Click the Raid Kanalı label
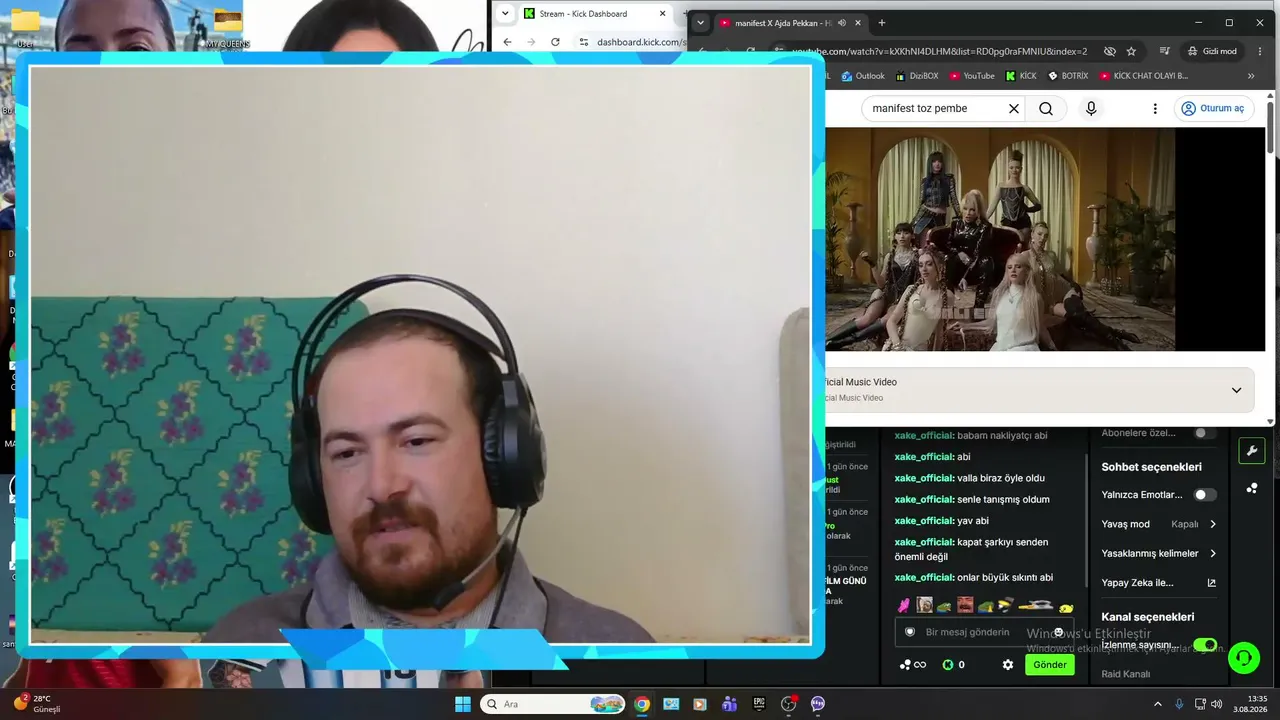 1126,674
